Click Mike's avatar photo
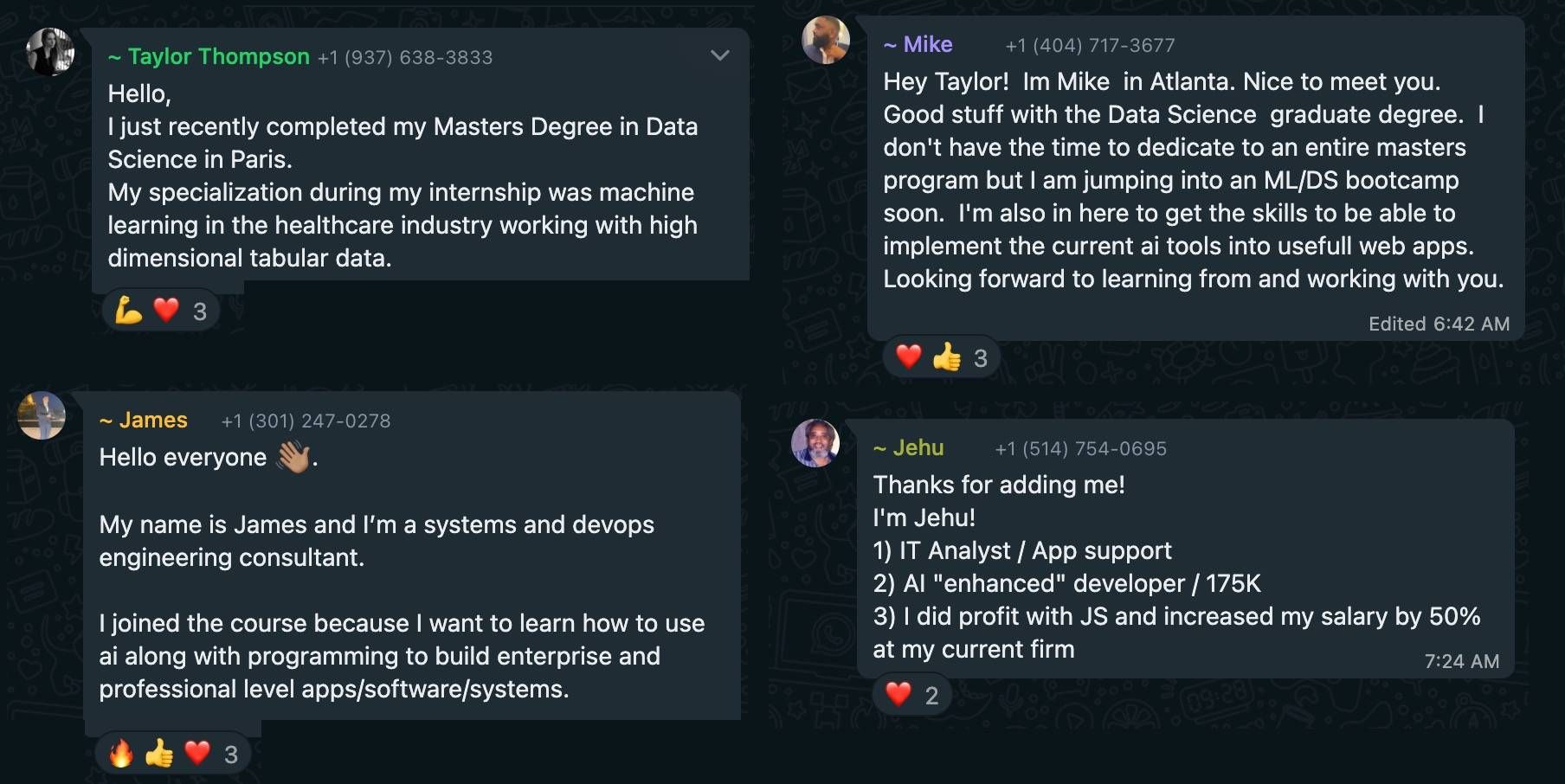Viewport: 1565px width, 784px height. pos(825,40)
